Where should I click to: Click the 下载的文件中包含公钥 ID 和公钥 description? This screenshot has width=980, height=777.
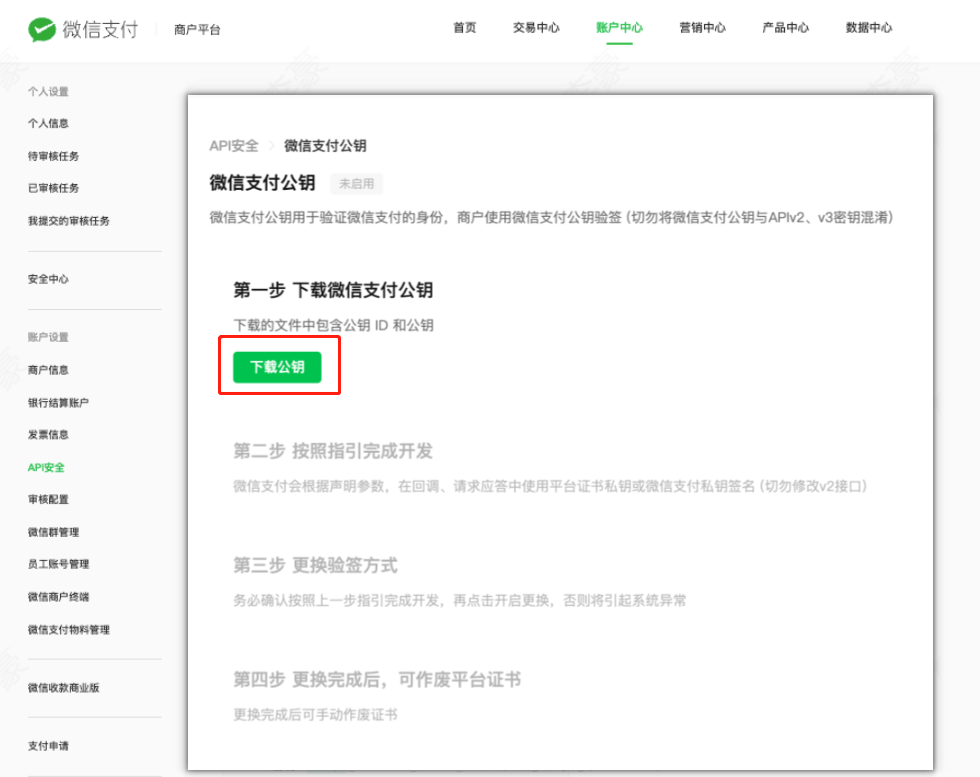point(333,325)
